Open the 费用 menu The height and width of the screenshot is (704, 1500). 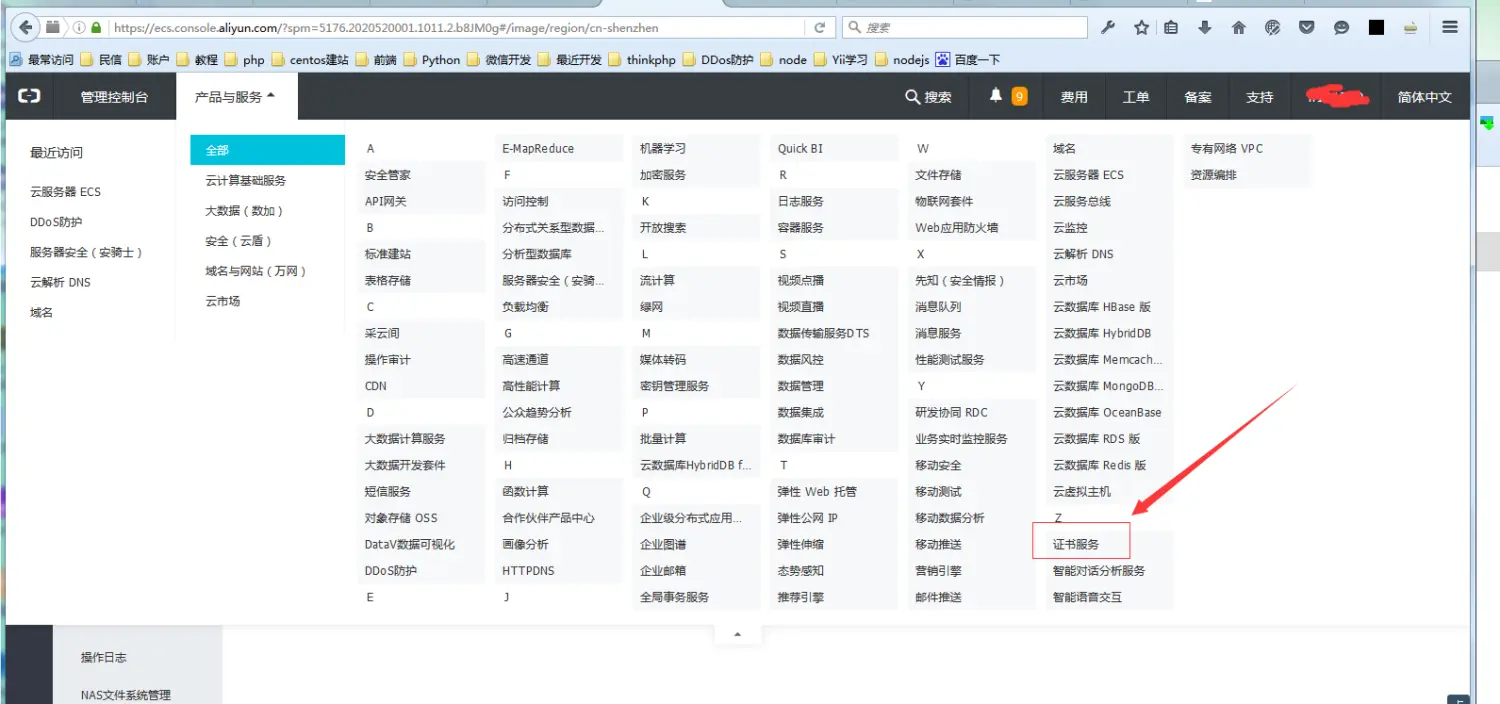[x=1074, y=97]
